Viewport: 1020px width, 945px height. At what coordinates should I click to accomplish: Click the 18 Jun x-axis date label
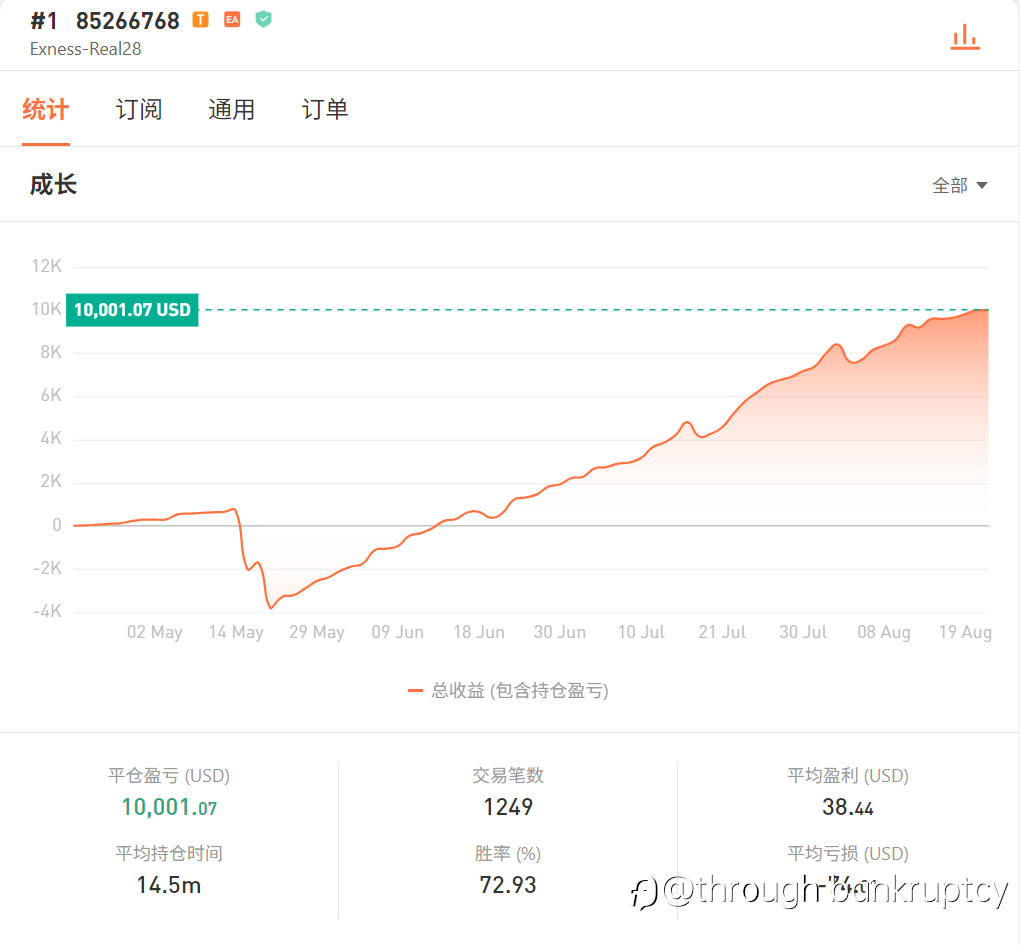pyautogui.click(x=479, y=632)
